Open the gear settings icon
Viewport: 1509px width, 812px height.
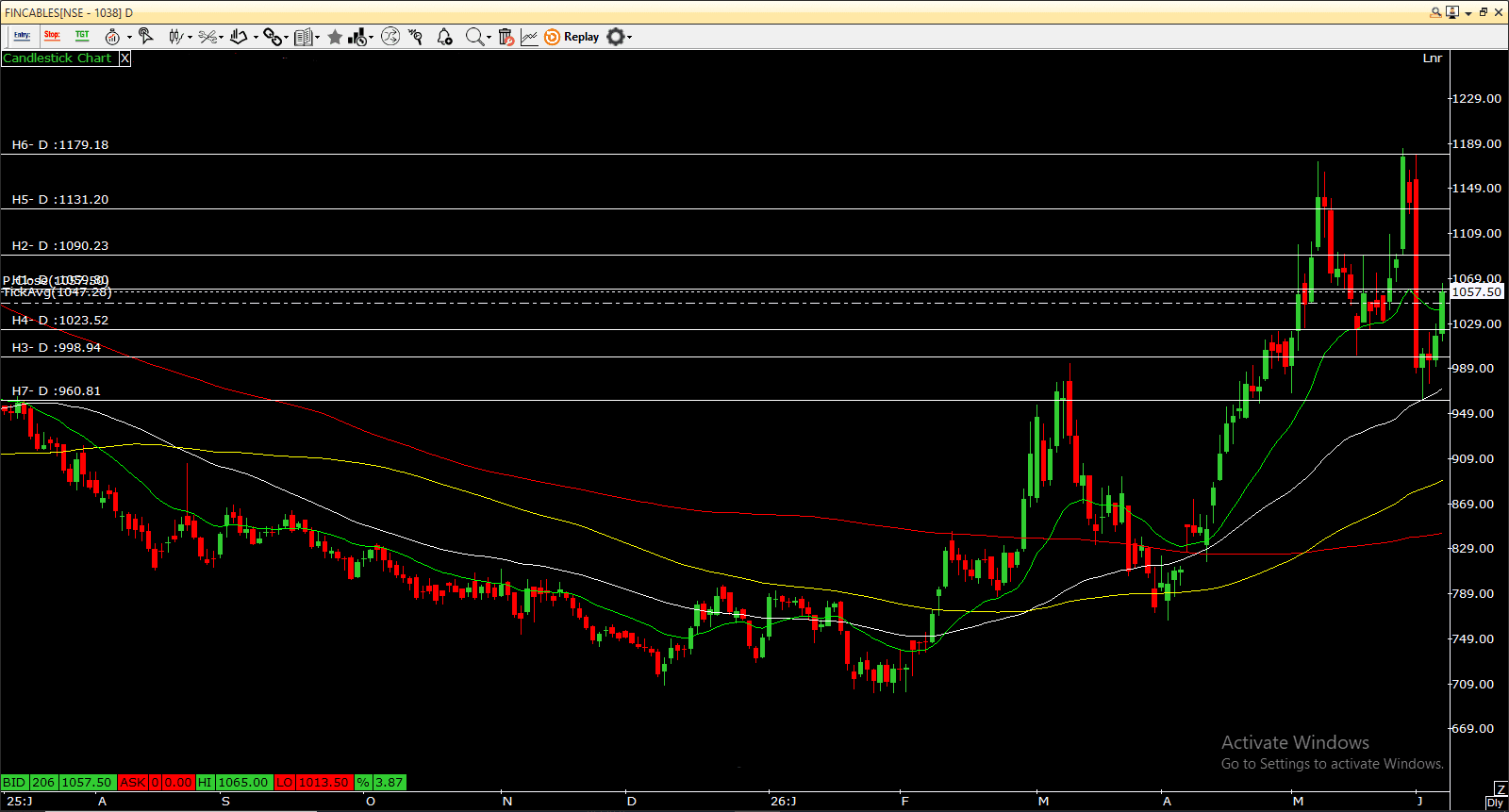615,37
